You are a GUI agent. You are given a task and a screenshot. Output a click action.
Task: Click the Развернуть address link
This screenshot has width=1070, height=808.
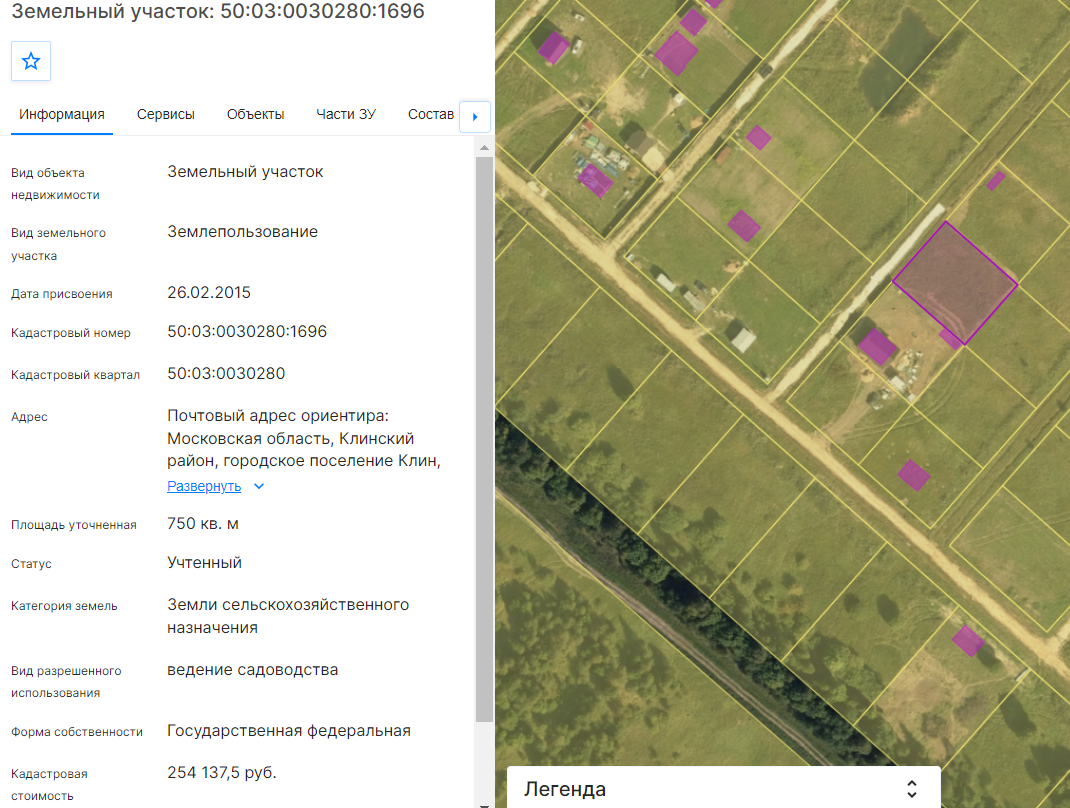click(x=204, y=486)
